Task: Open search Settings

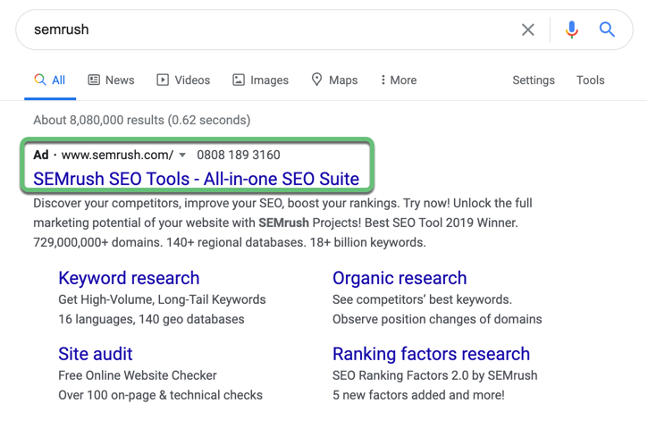Action: pos(534,80)
